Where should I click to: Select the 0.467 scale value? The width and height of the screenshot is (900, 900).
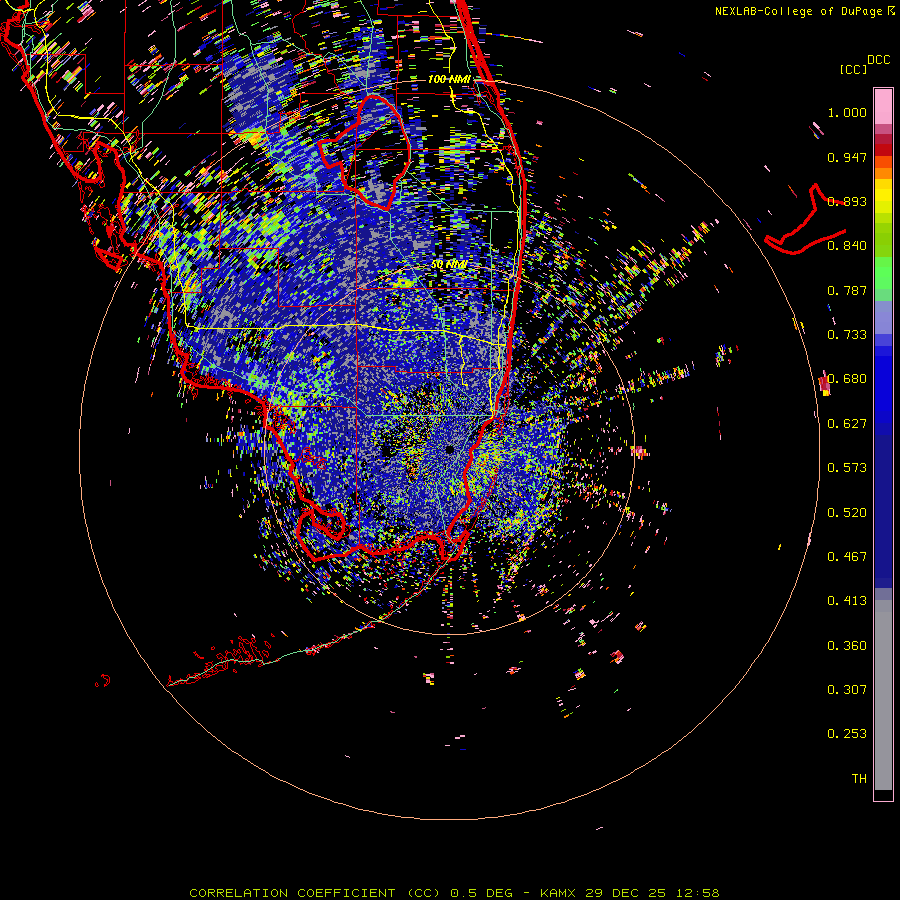click(847, 557)
